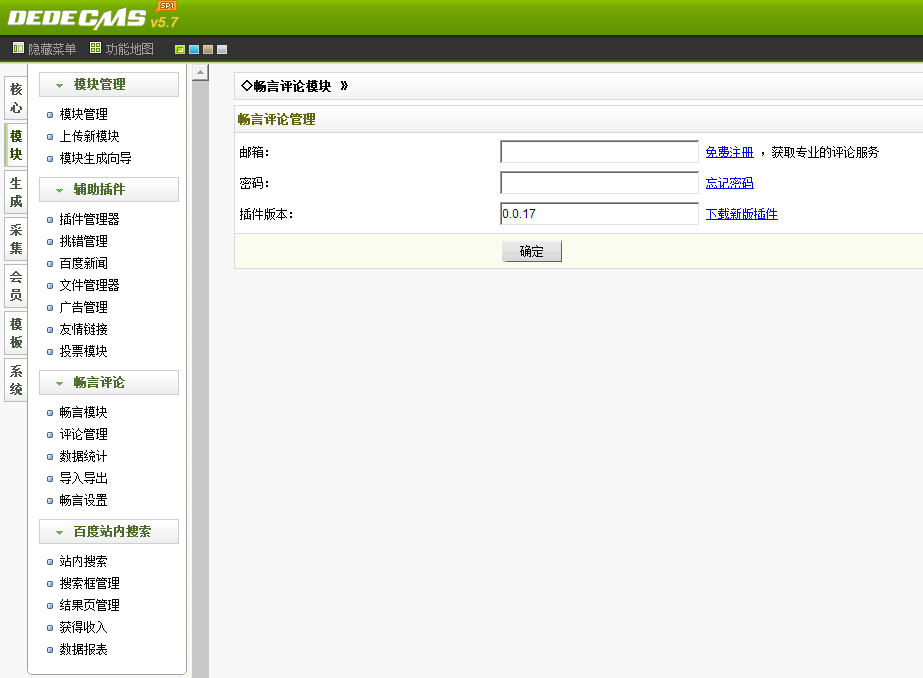Open the 功能地图 function map icon
This screenshot has height=678, width=923.
(x=95, y=48)
